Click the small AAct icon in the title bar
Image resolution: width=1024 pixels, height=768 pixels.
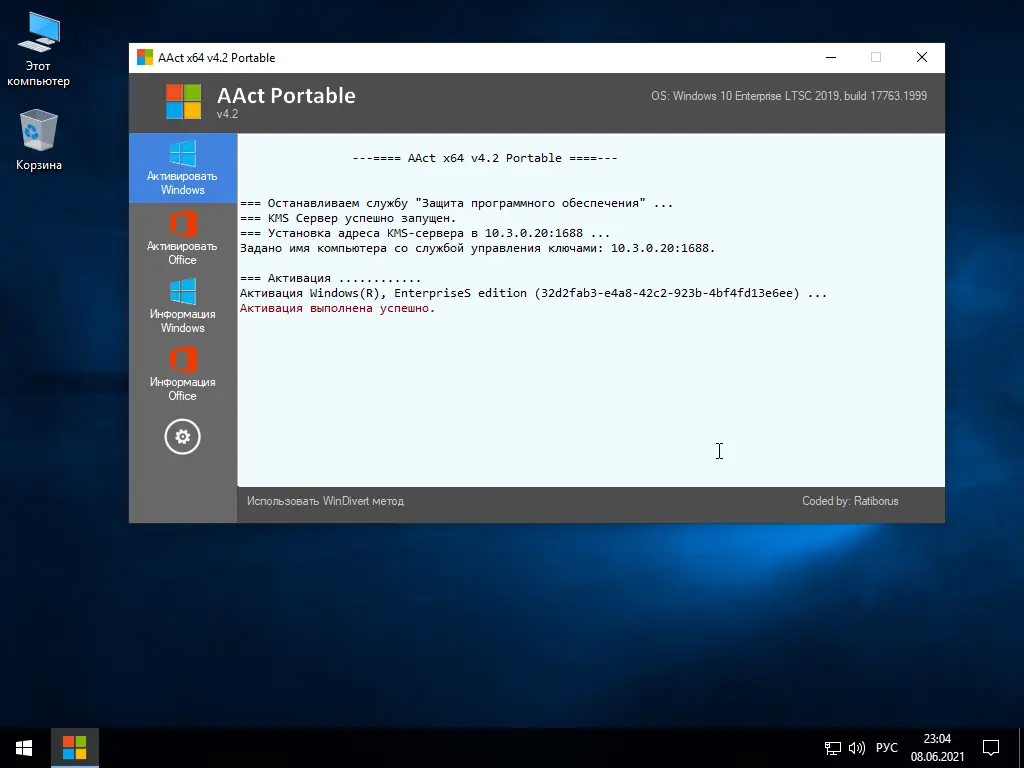143,57
